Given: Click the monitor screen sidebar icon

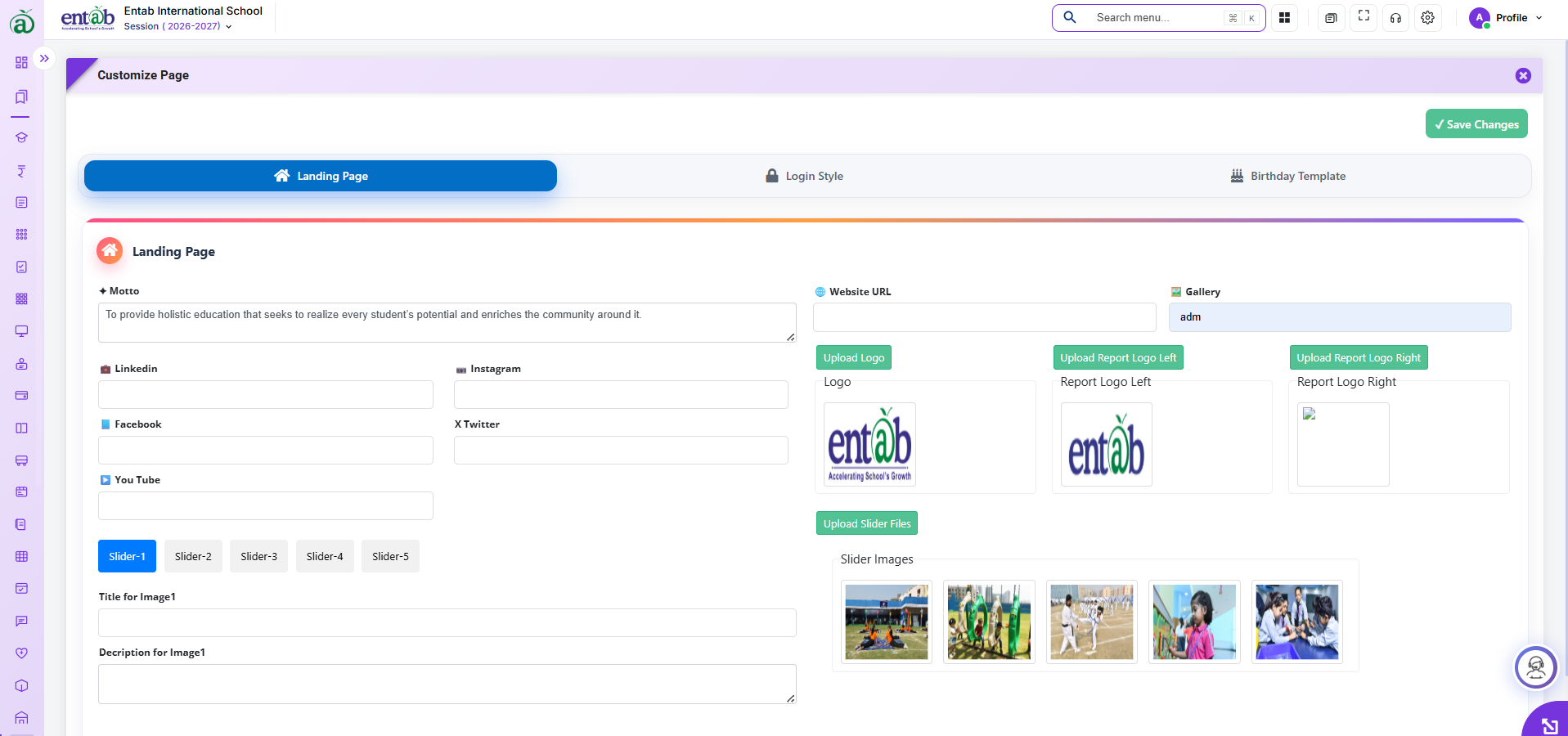Looking at the screenshot, I should pos(21,331).
